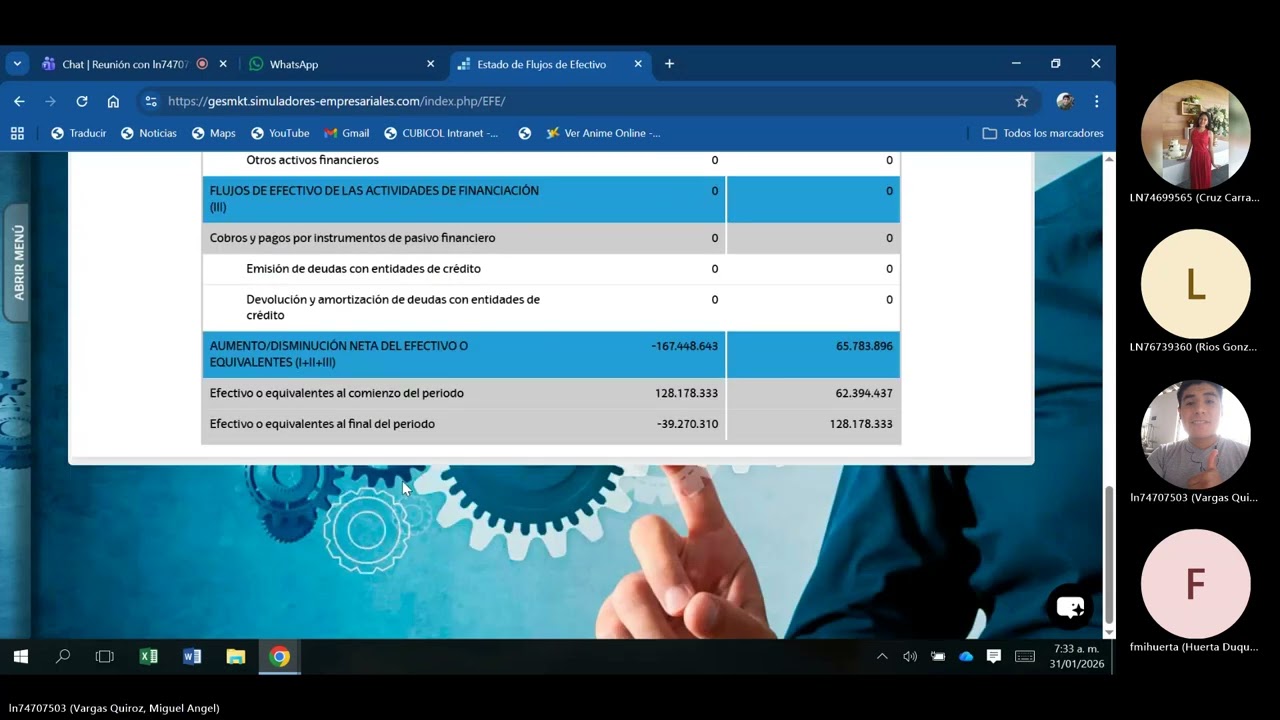
Task: Open Task View on the taskbar
Action: pos(104,657)
